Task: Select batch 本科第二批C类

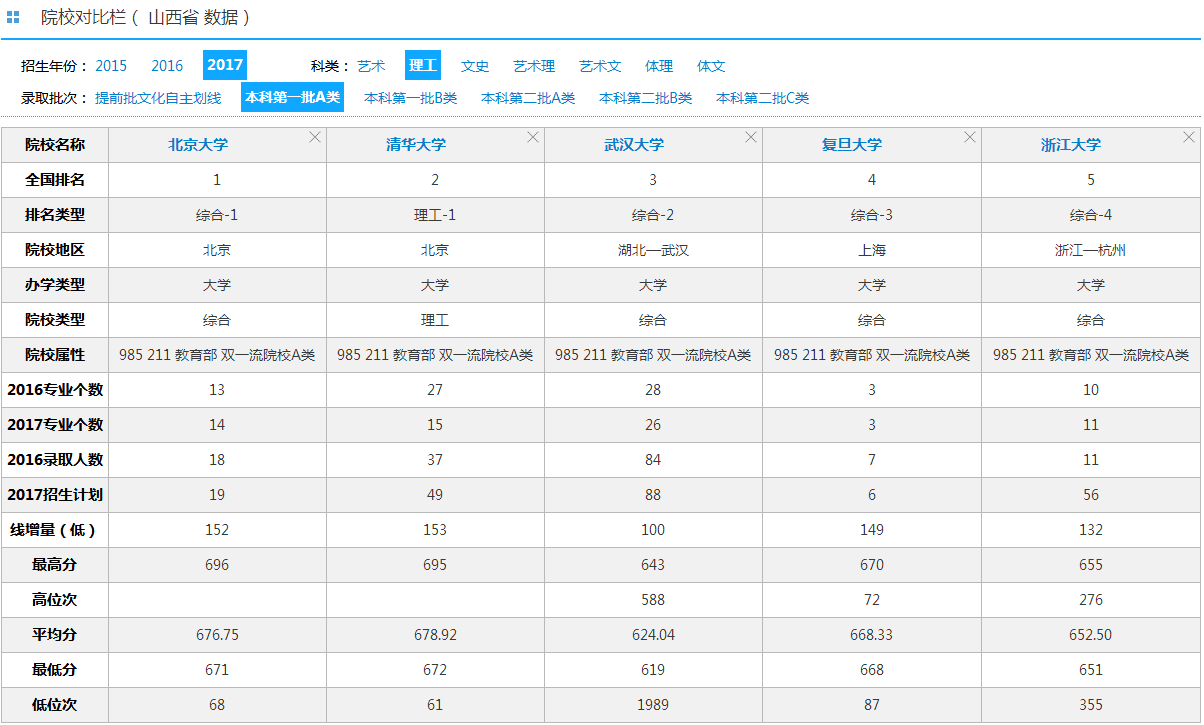Action: click(x=762, y=98)
